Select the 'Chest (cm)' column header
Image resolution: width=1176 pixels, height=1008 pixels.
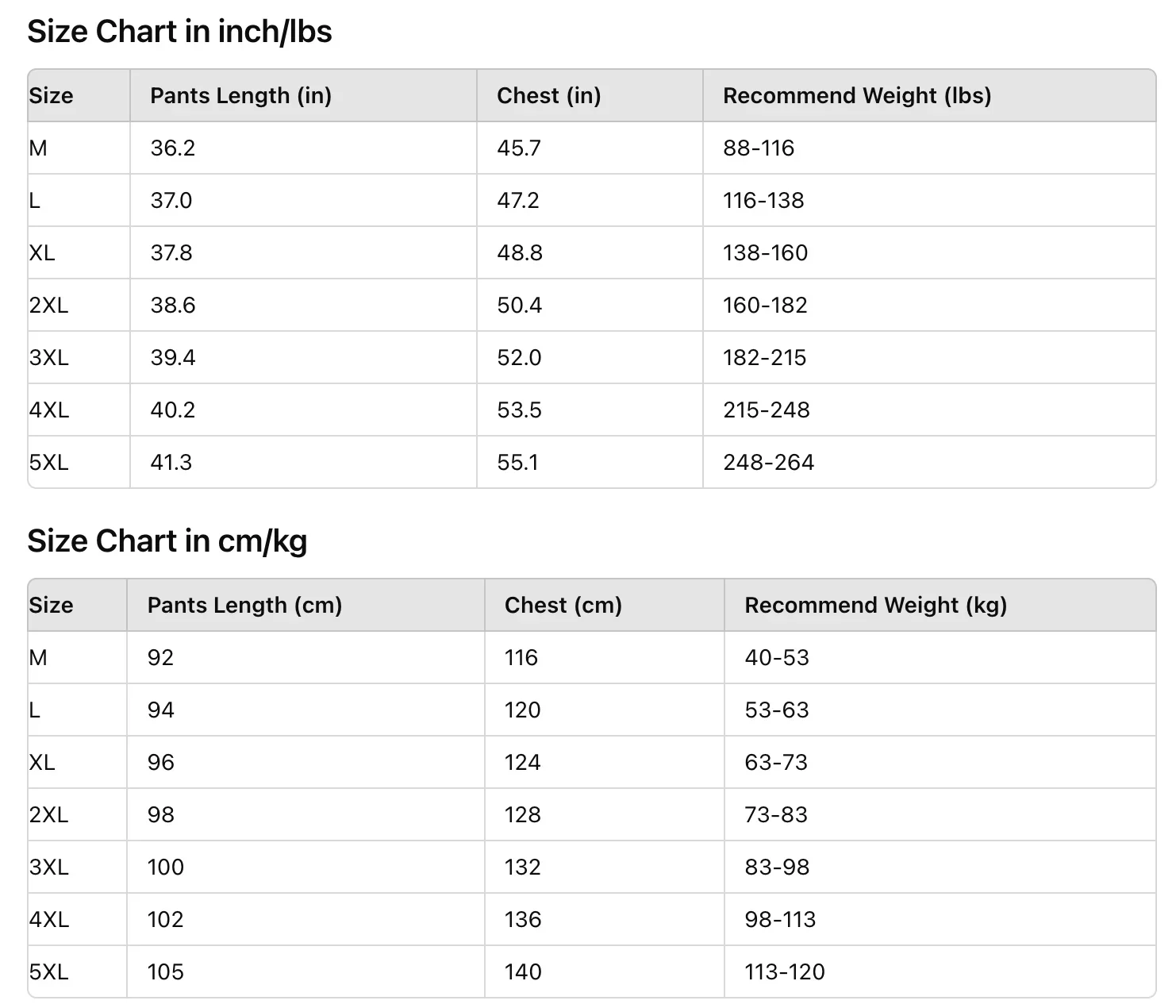click(x=563, y=606)
